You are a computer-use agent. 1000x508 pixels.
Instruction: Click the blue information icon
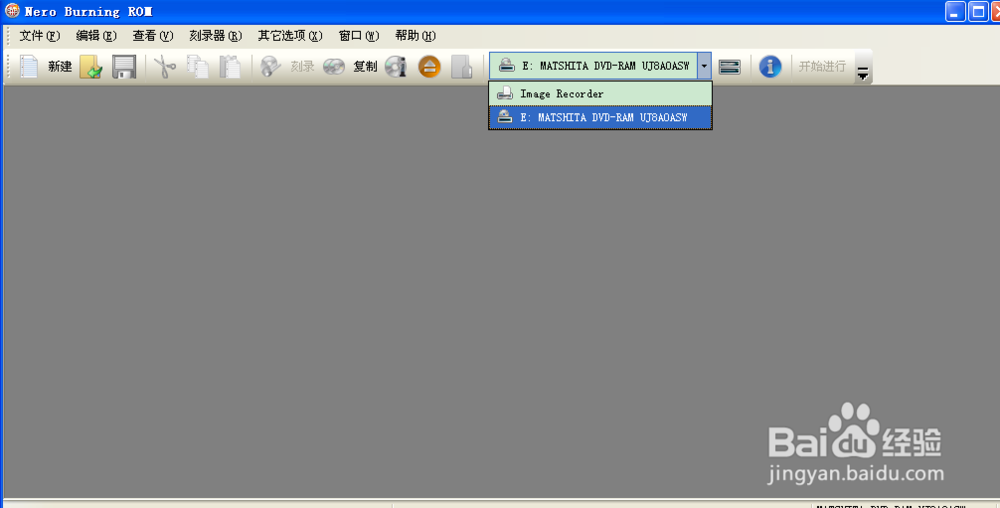(770, 66)
